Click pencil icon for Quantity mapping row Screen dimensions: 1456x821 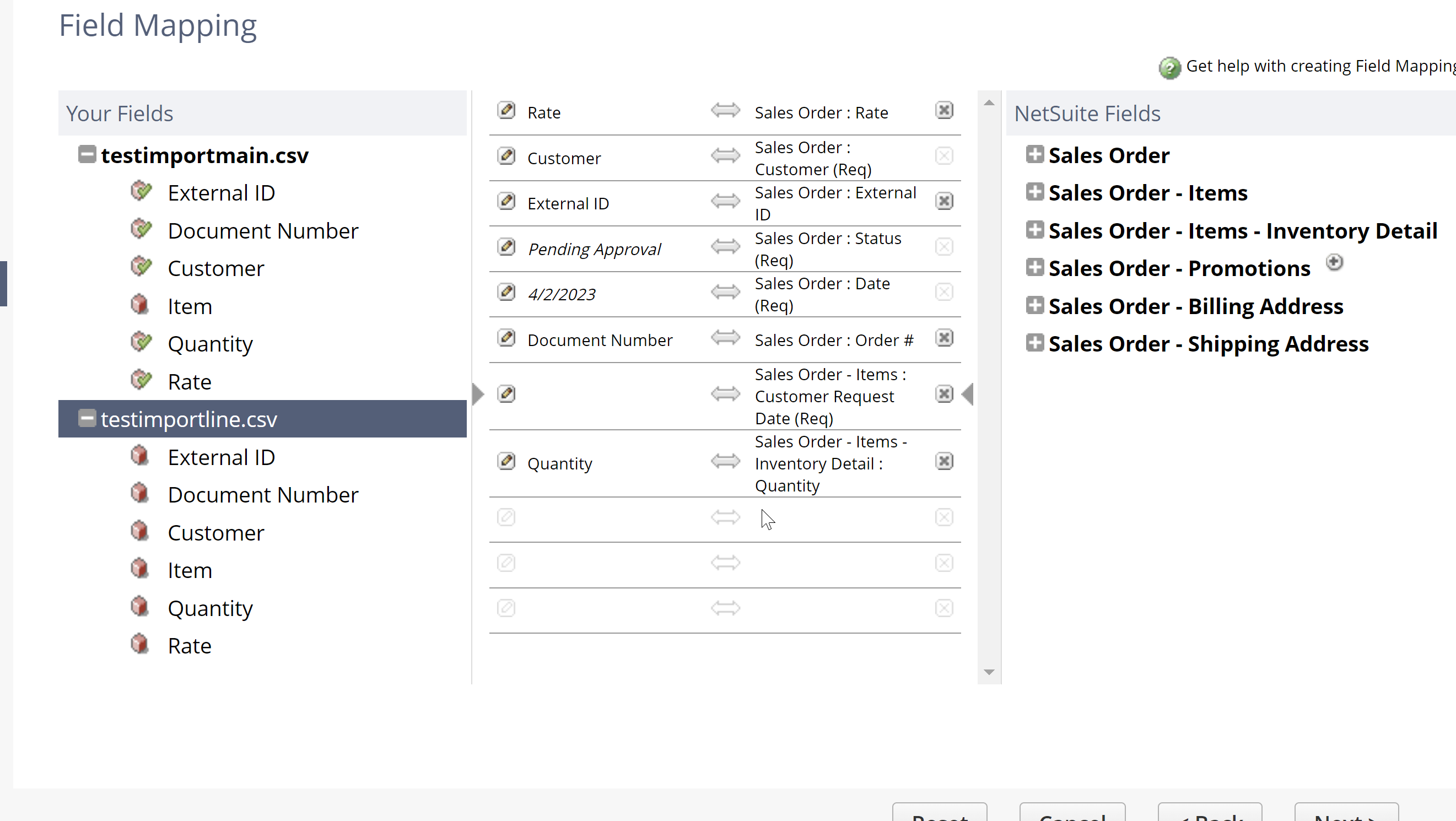pos(506,461)
